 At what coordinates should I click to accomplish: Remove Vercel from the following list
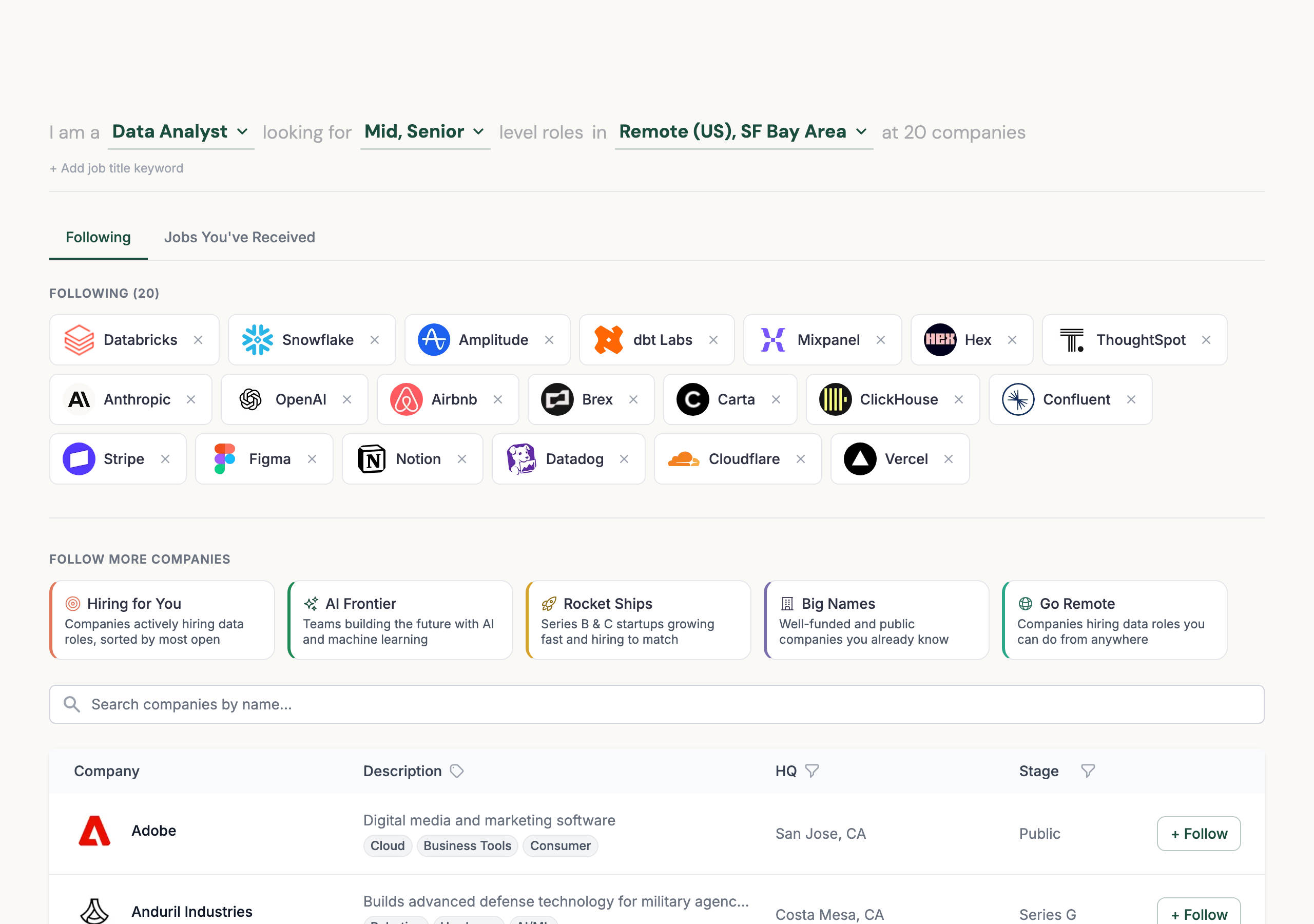tap(949, 458)
